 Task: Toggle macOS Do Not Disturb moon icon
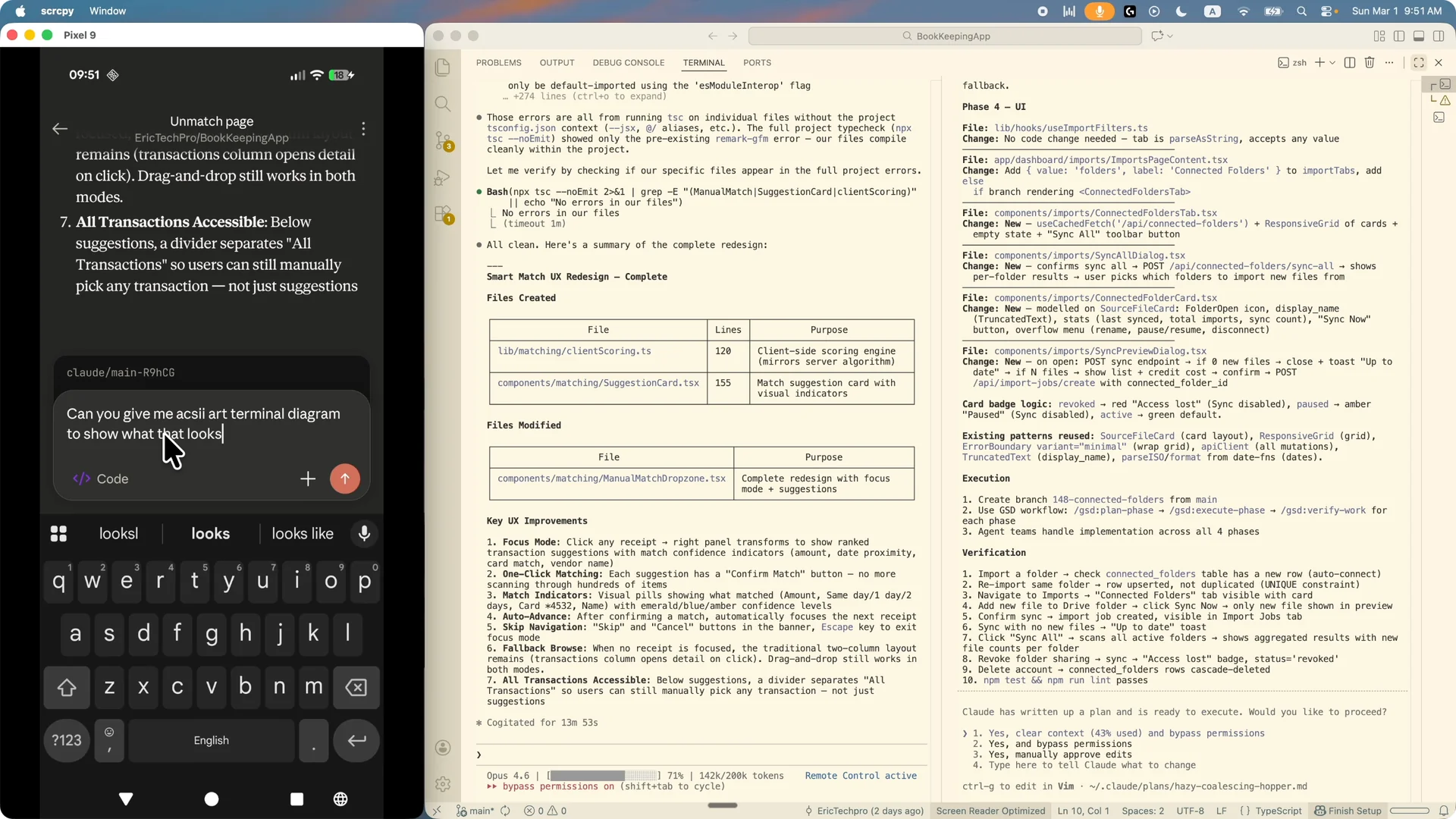(1181, 11)
